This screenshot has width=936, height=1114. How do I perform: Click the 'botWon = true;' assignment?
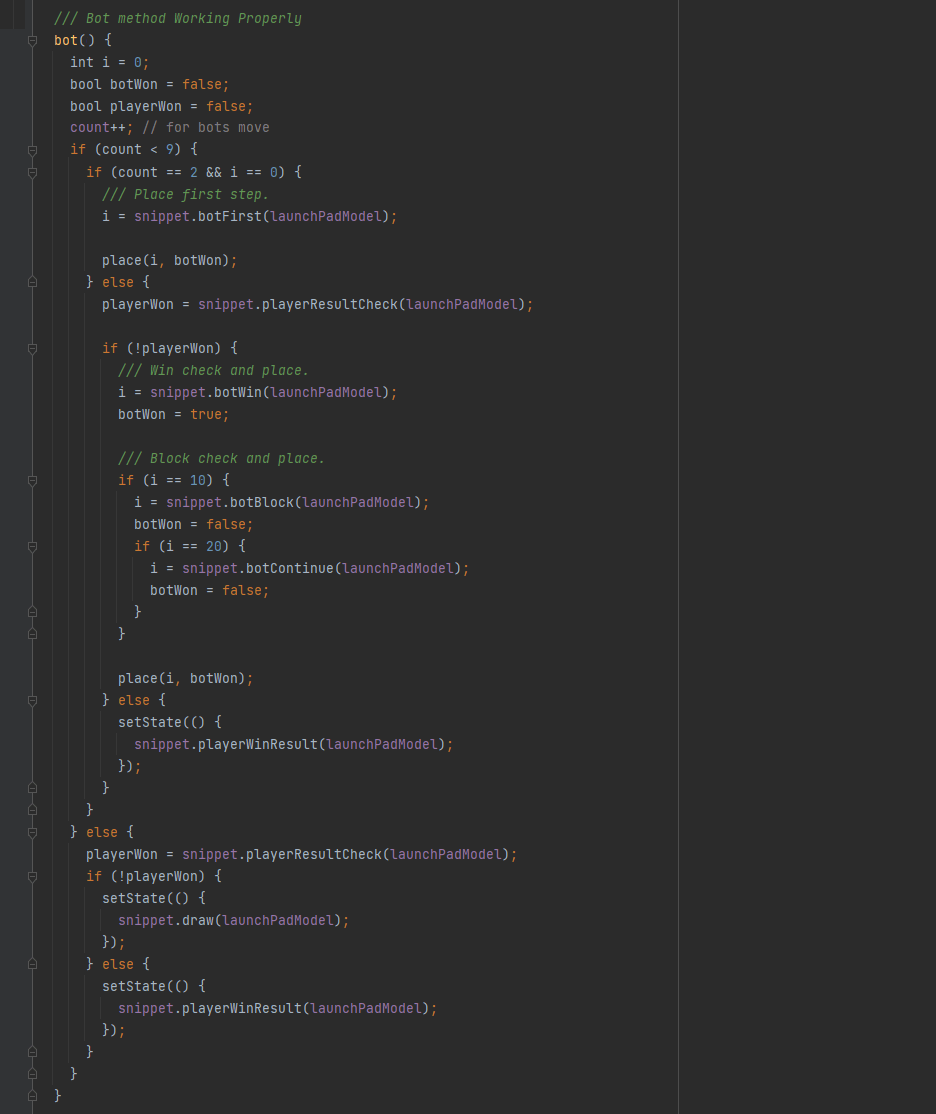click(173, 414)
